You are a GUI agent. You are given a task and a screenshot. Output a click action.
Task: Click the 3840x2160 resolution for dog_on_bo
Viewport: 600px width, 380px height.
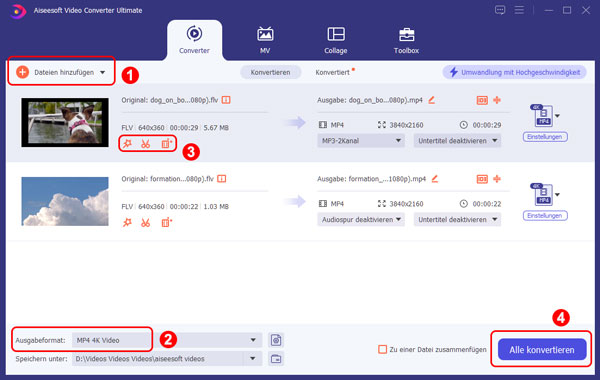point(406,125)
